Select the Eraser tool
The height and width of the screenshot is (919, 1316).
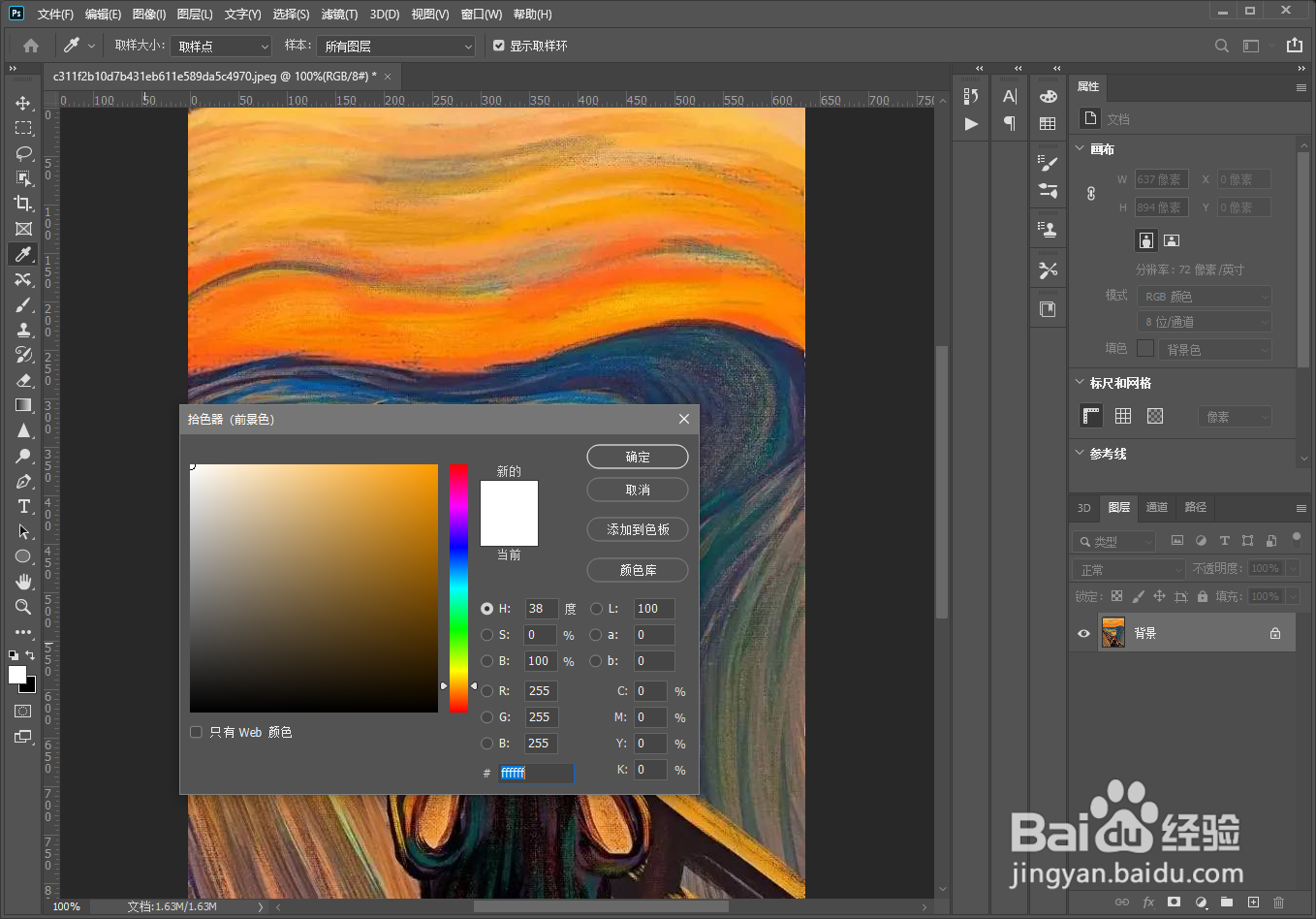click(23, 380)
